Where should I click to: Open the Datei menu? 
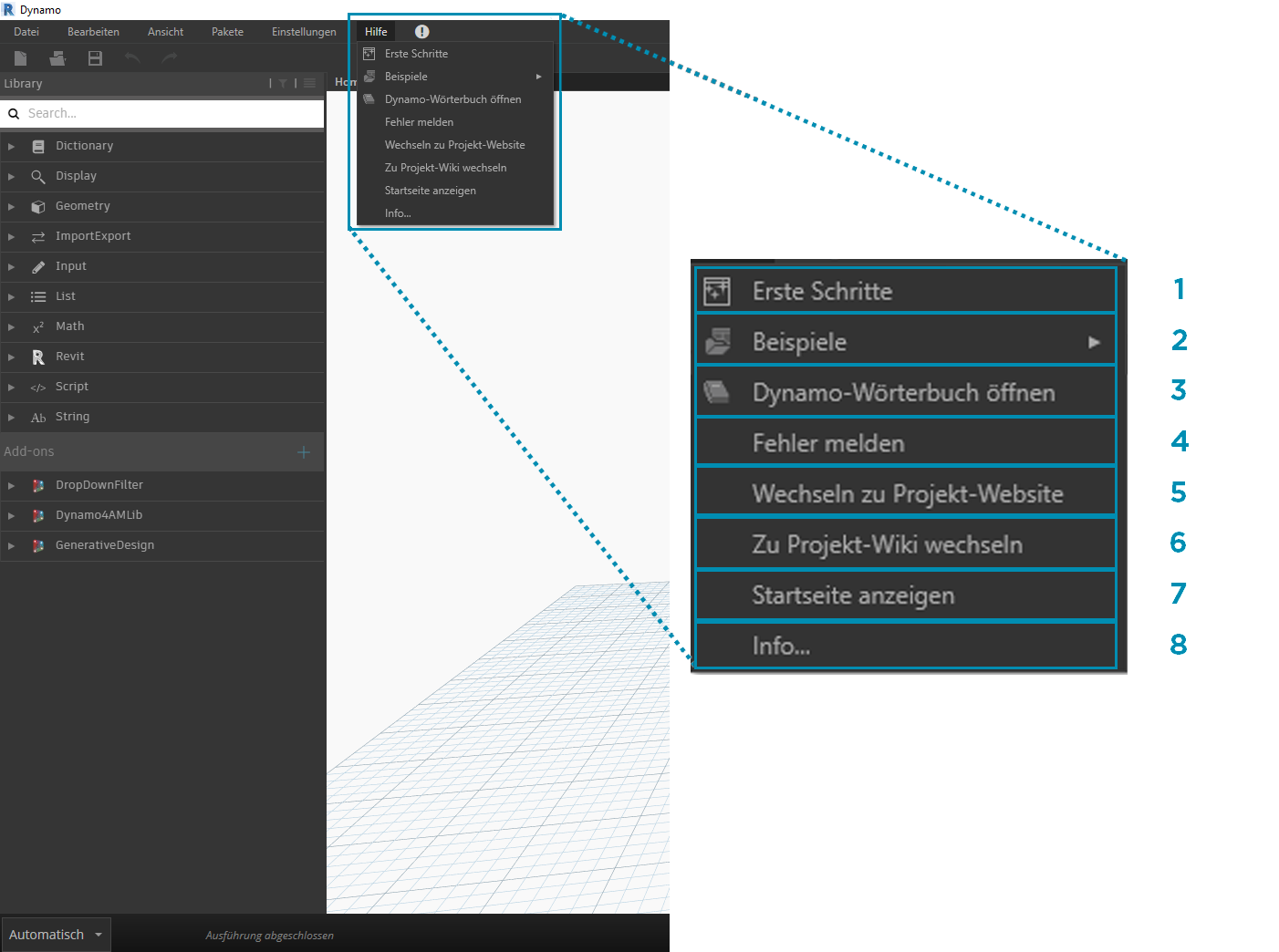(26, 31)
